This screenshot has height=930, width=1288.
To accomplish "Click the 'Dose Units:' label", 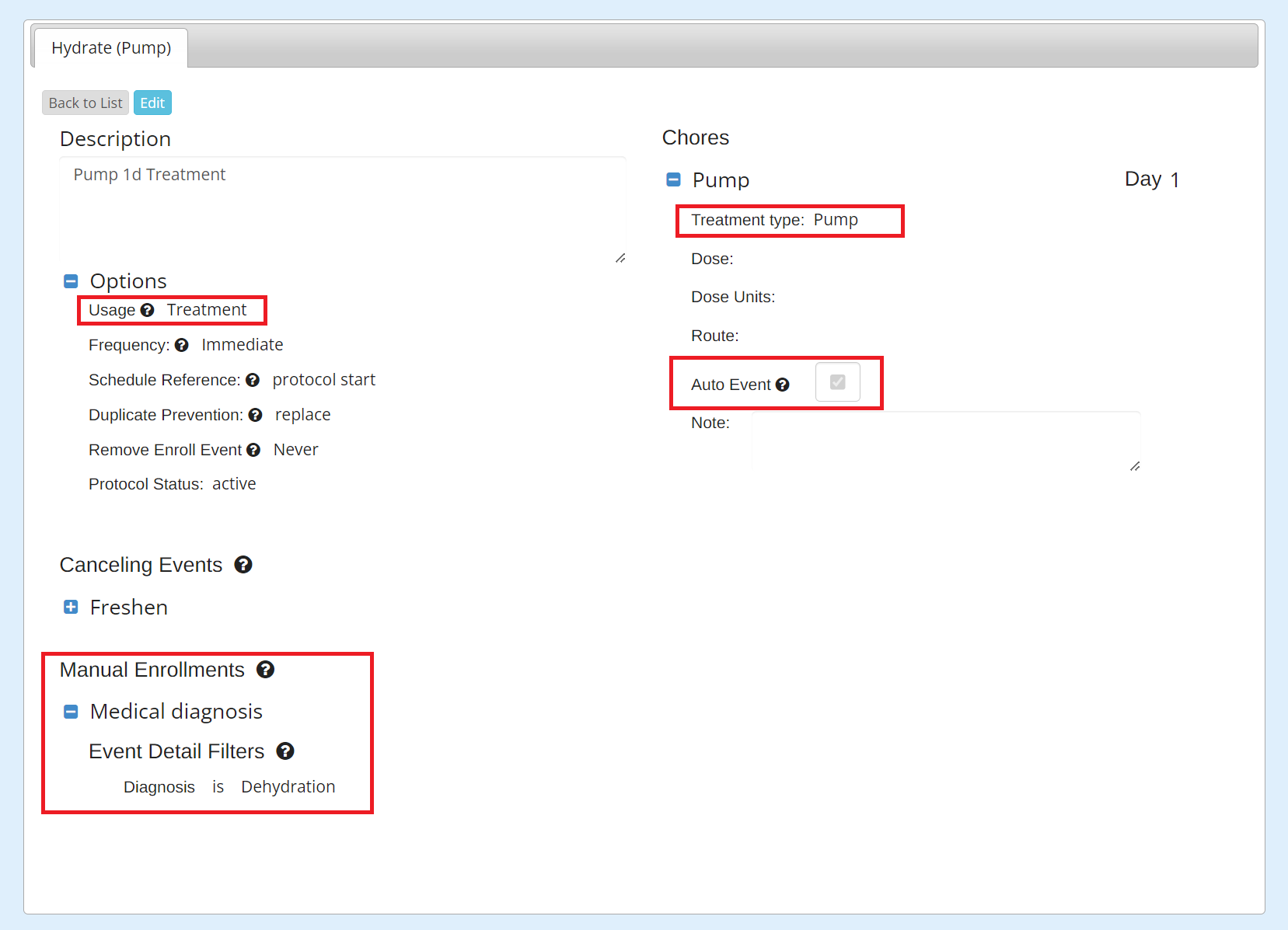I will (x=733, y=297).
